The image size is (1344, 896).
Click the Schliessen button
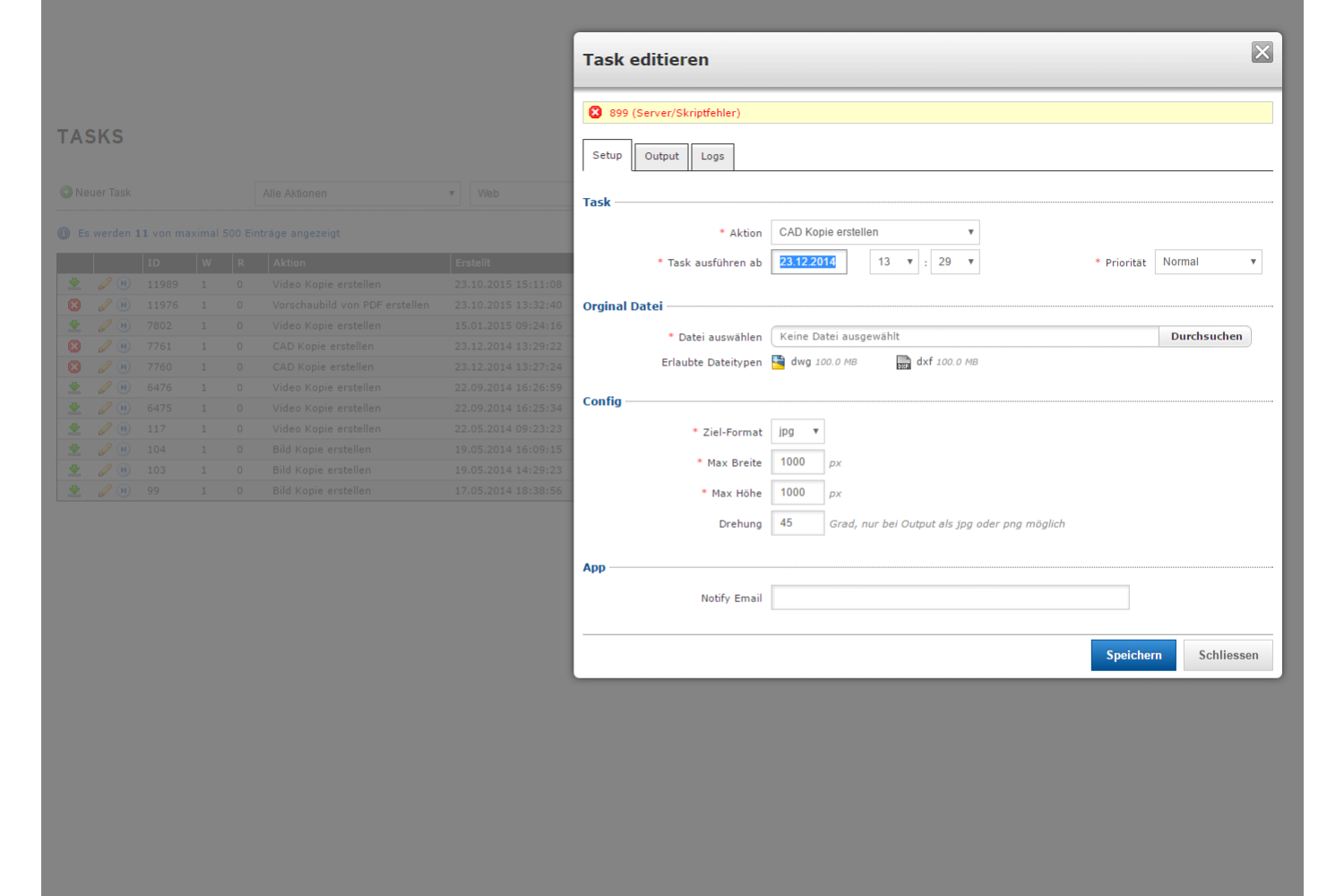pyautogui.click(x=1228, y=655)
